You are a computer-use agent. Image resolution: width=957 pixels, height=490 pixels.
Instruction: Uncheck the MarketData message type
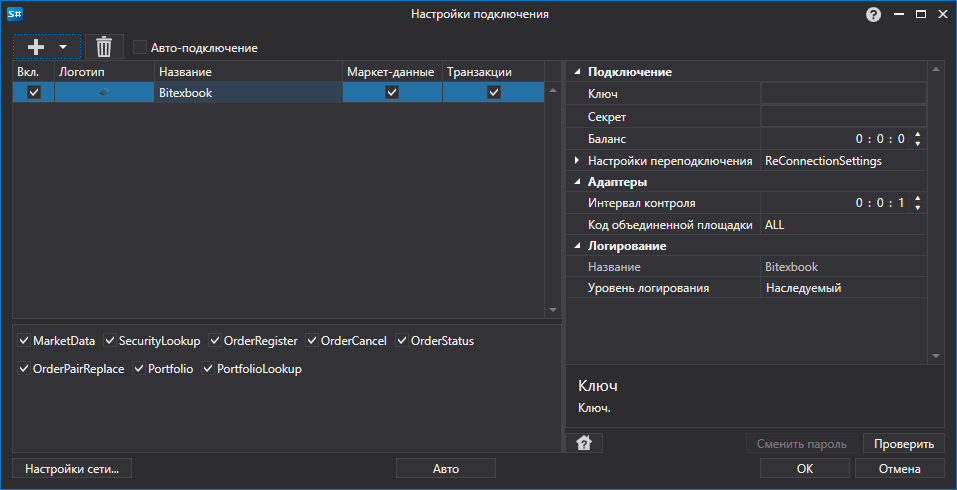tap(24, 340)
